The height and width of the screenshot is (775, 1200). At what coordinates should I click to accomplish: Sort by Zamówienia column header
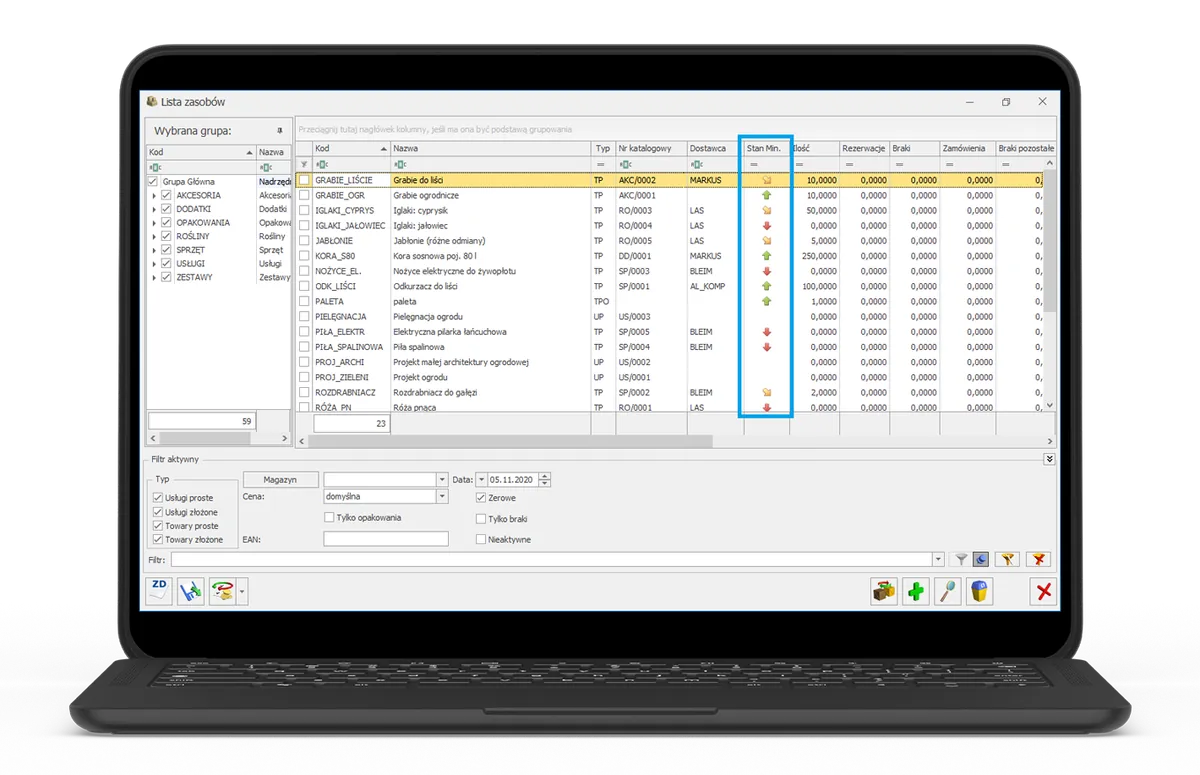(x=967, y=148)
